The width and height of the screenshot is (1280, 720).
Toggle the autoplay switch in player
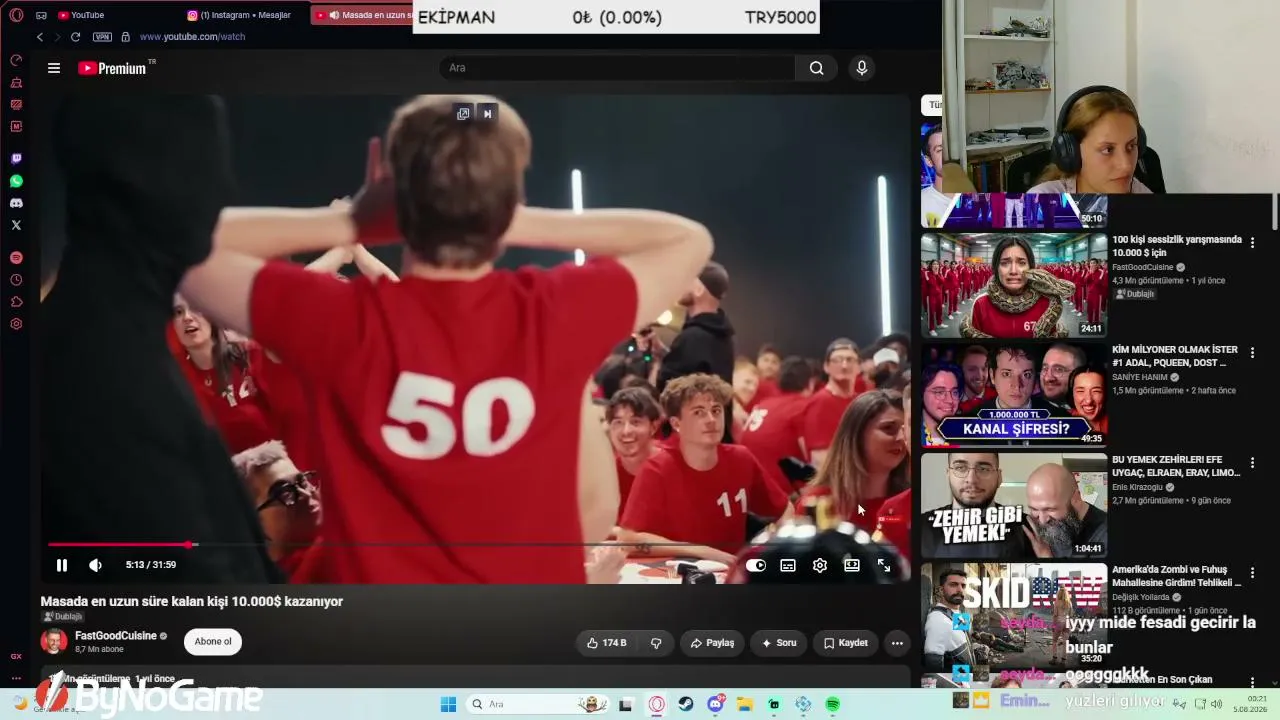coord(756,565)
